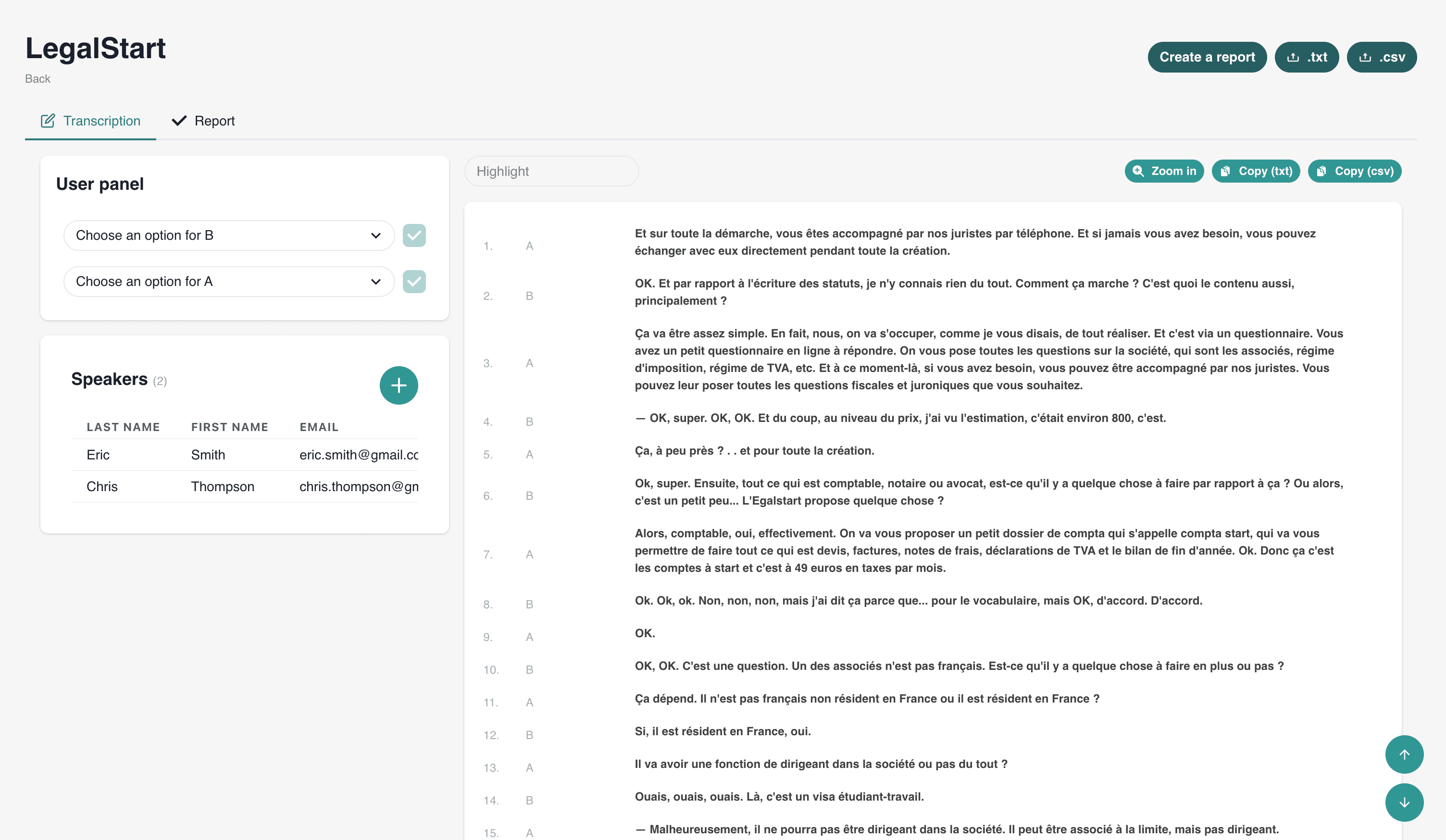Select the Eric speaker row

[x=244, y=455]
